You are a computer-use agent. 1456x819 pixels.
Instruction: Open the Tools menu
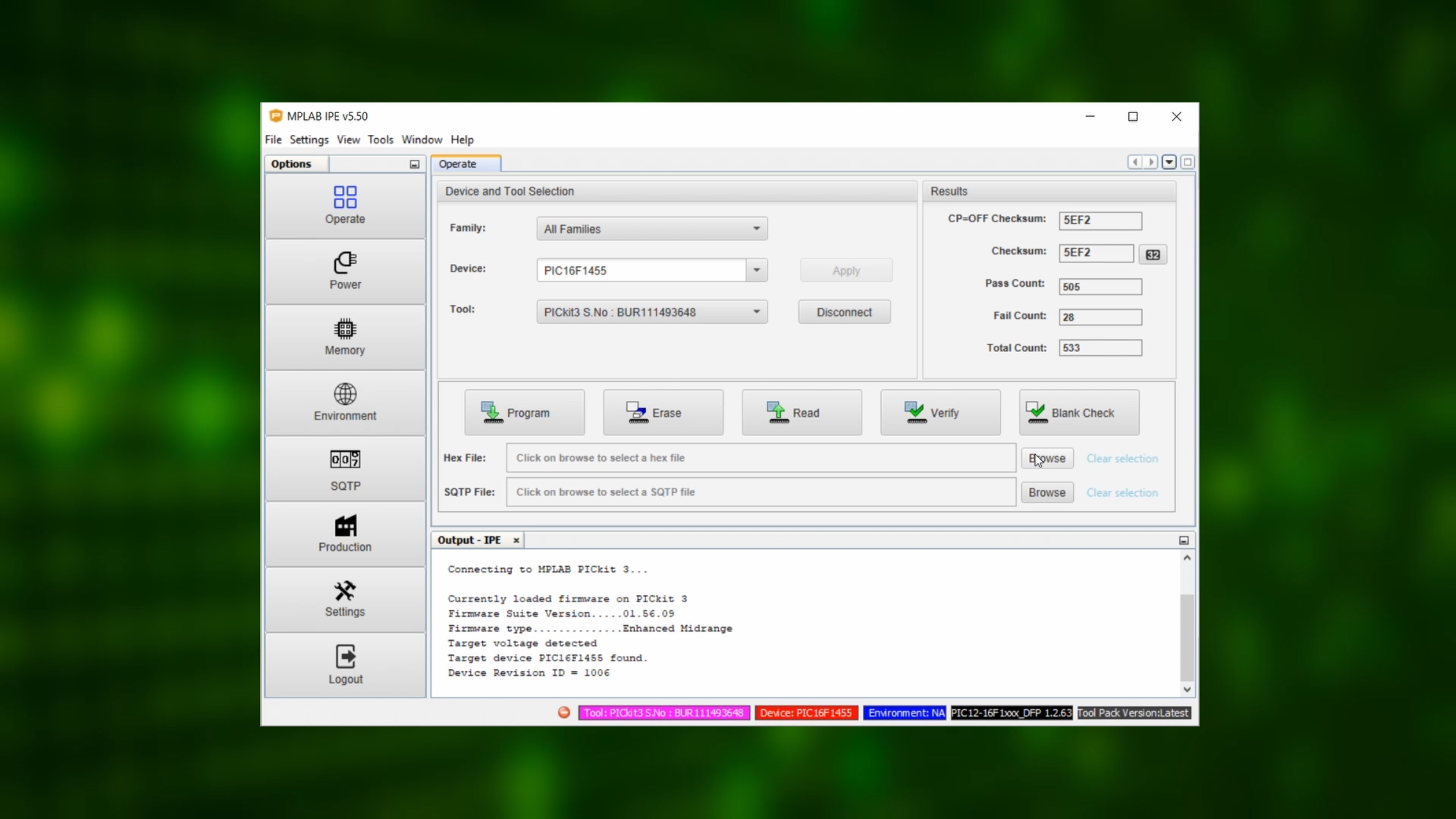coord(380,139)
